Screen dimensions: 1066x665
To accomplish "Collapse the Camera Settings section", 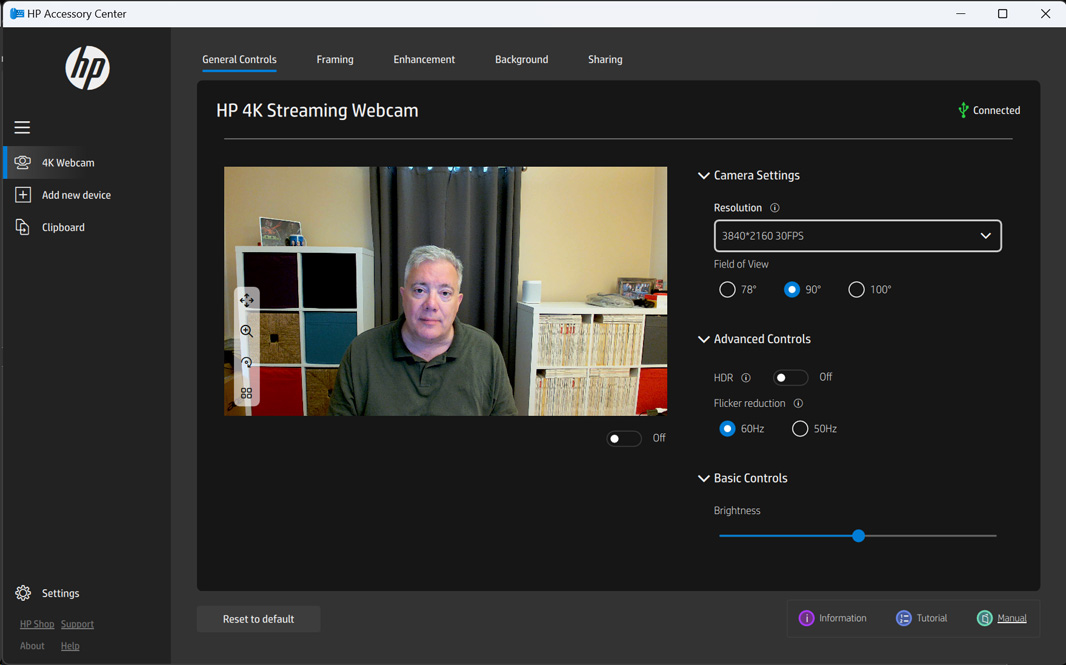I will click(704, 175).
